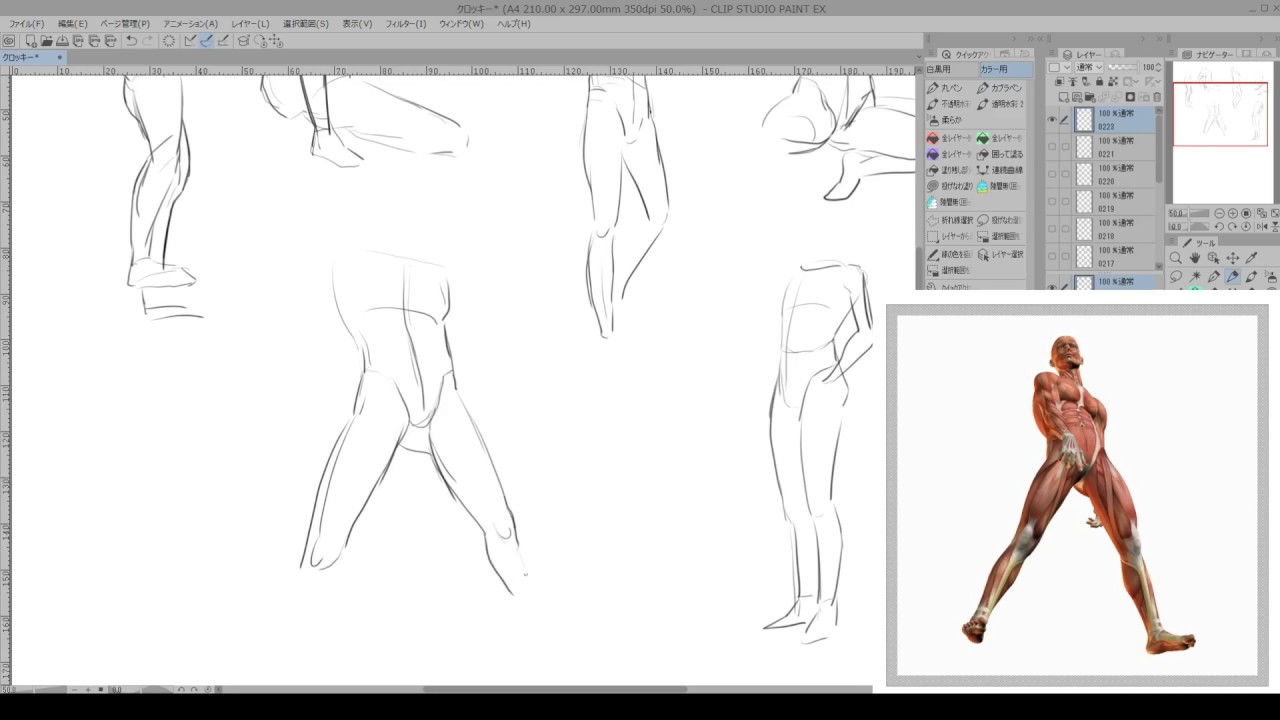Click the canvas horizontal scrollbar
Viewport: 1280px width, 720px height.
click(555, 689)
